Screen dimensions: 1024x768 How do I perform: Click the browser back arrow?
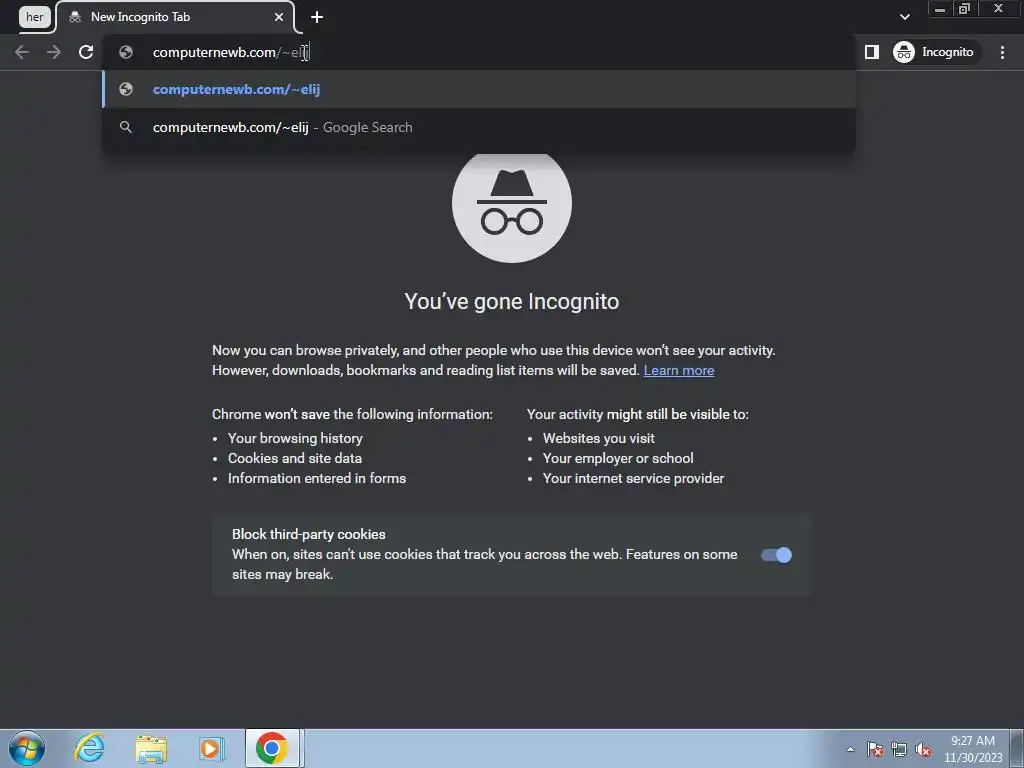click(22, 52)
